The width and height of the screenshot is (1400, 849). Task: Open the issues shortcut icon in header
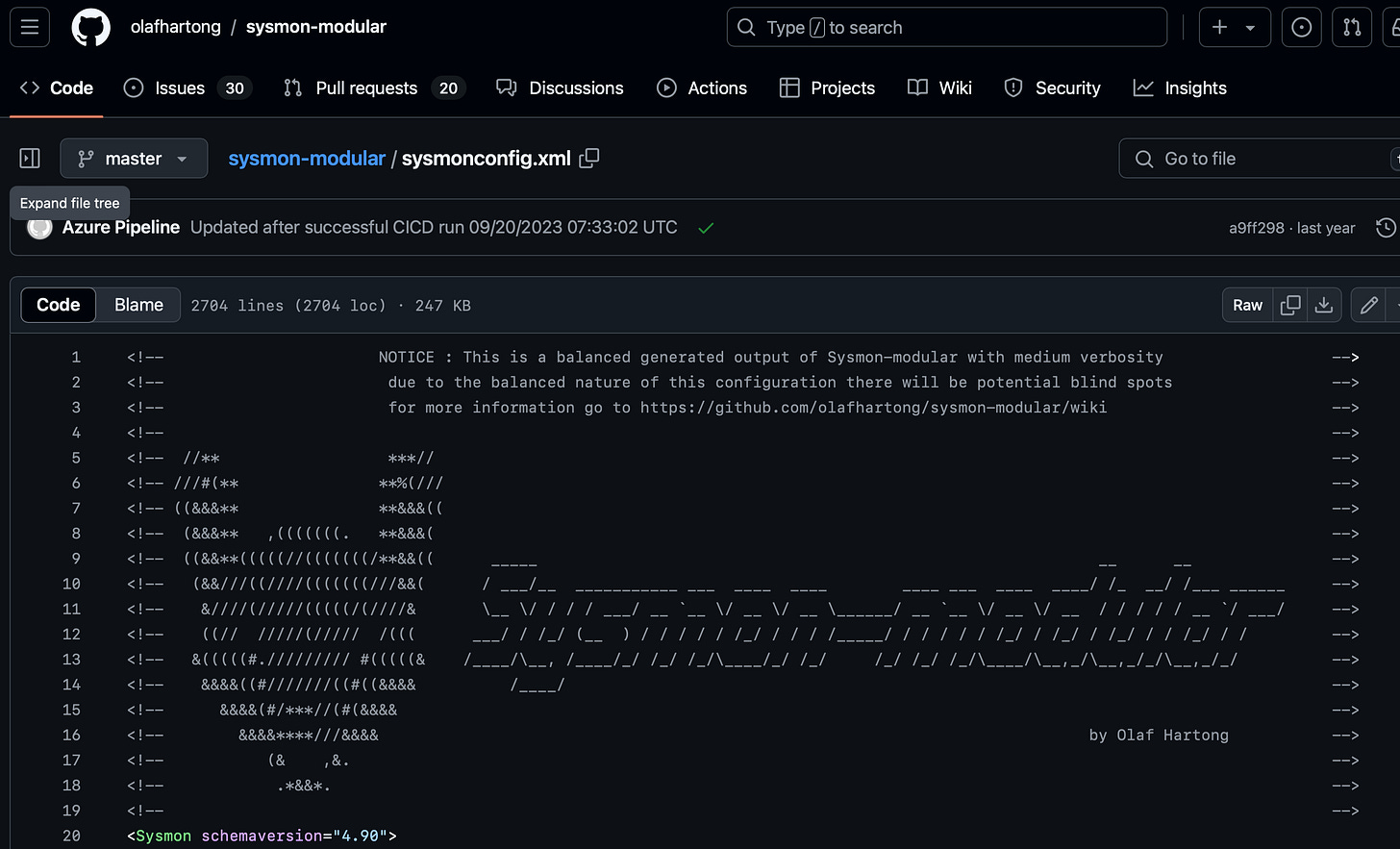[1301, 27]
